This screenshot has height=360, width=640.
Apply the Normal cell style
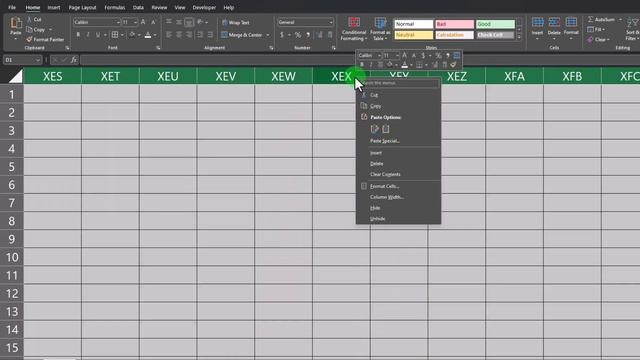413,24
